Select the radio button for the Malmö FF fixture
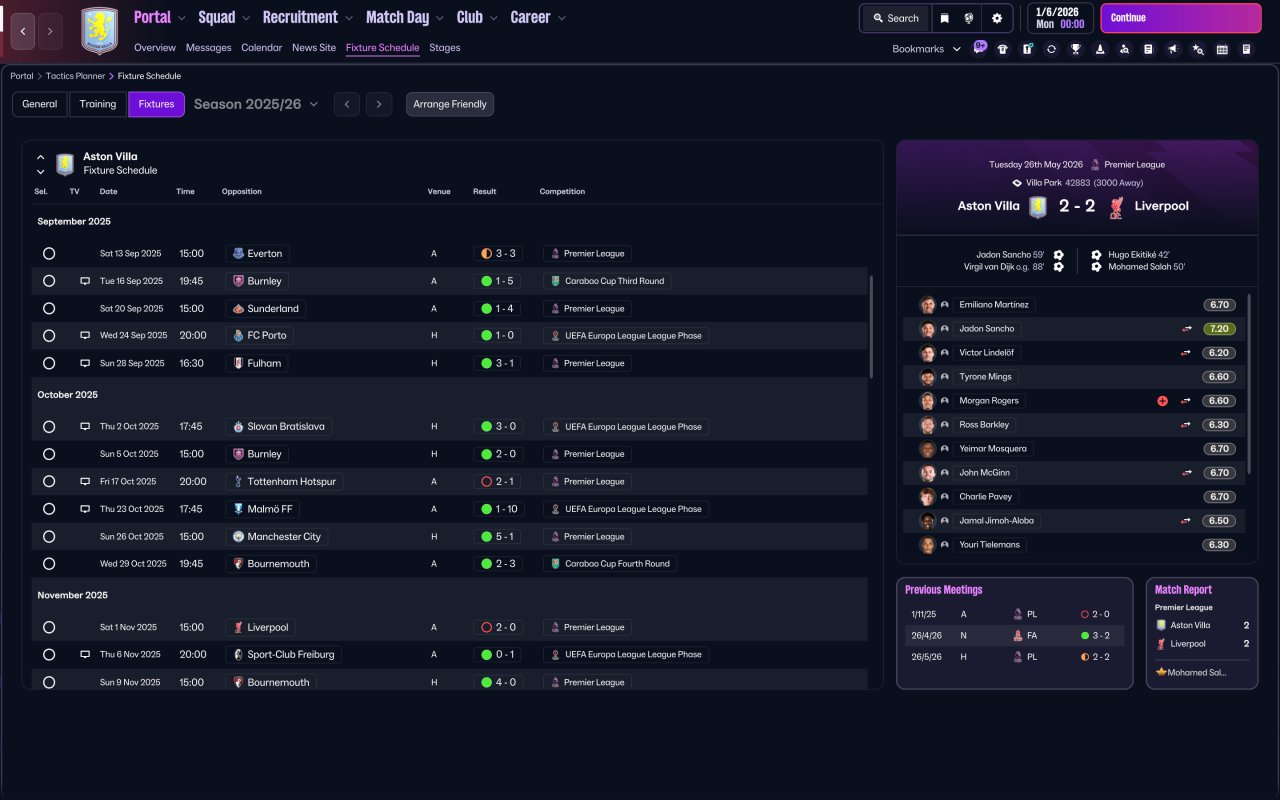1280x800 pixels. click(49, 509)
